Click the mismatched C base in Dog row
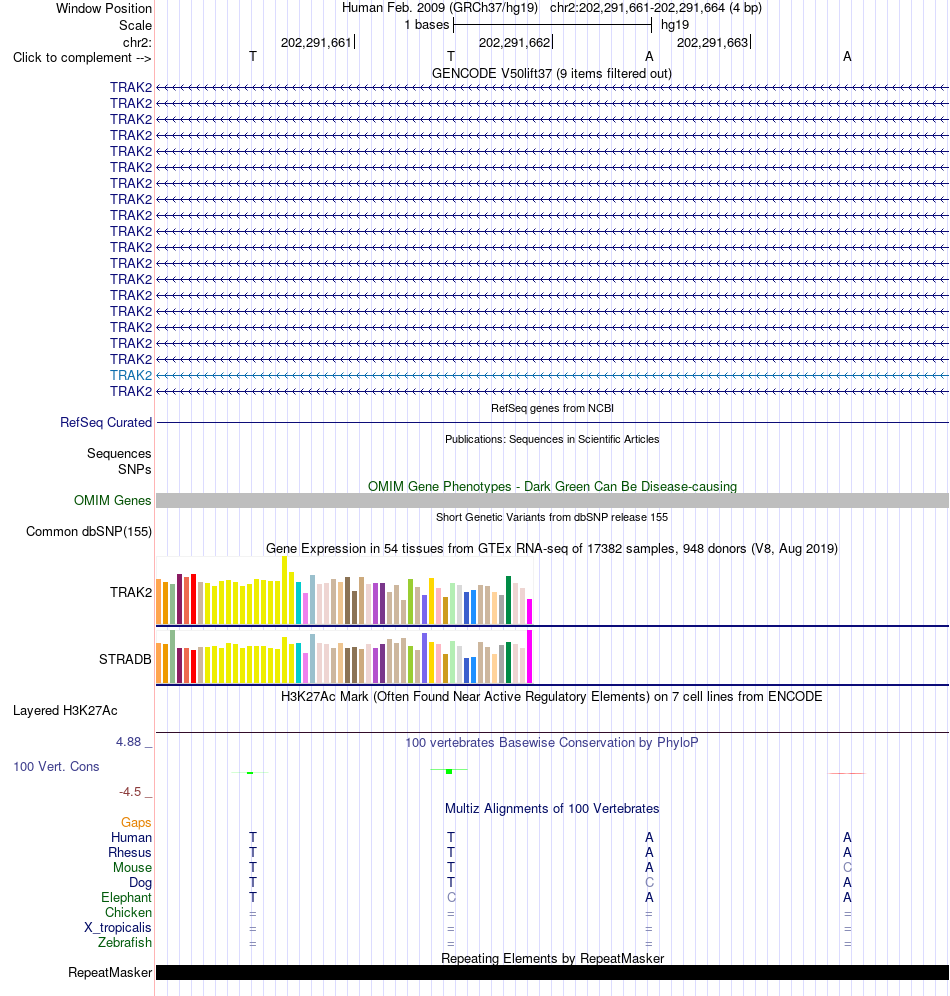The width and height of the screenshot is (950, 996). click(x=649, y=882)
